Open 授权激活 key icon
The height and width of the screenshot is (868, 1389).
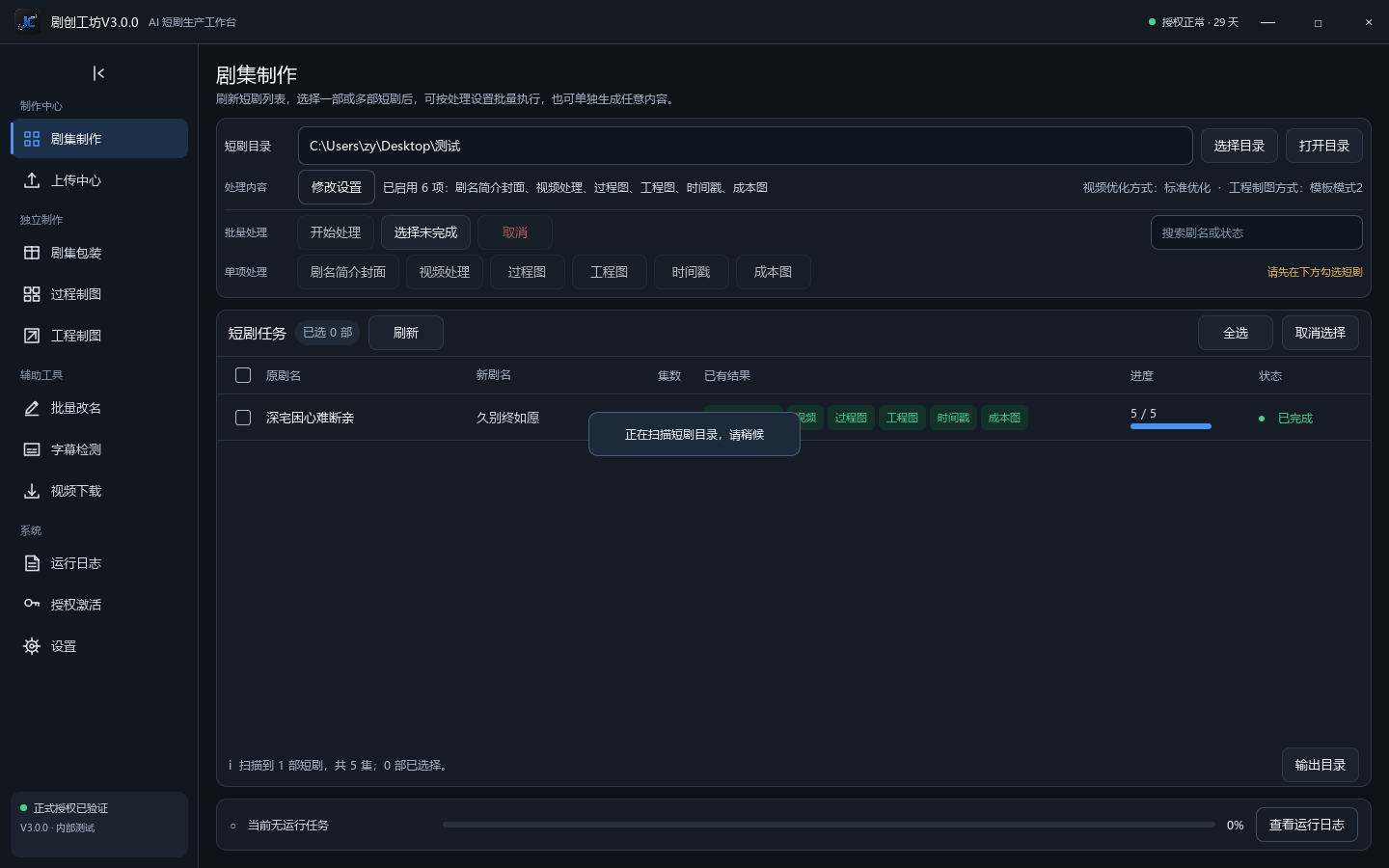(x=32, y=605)
